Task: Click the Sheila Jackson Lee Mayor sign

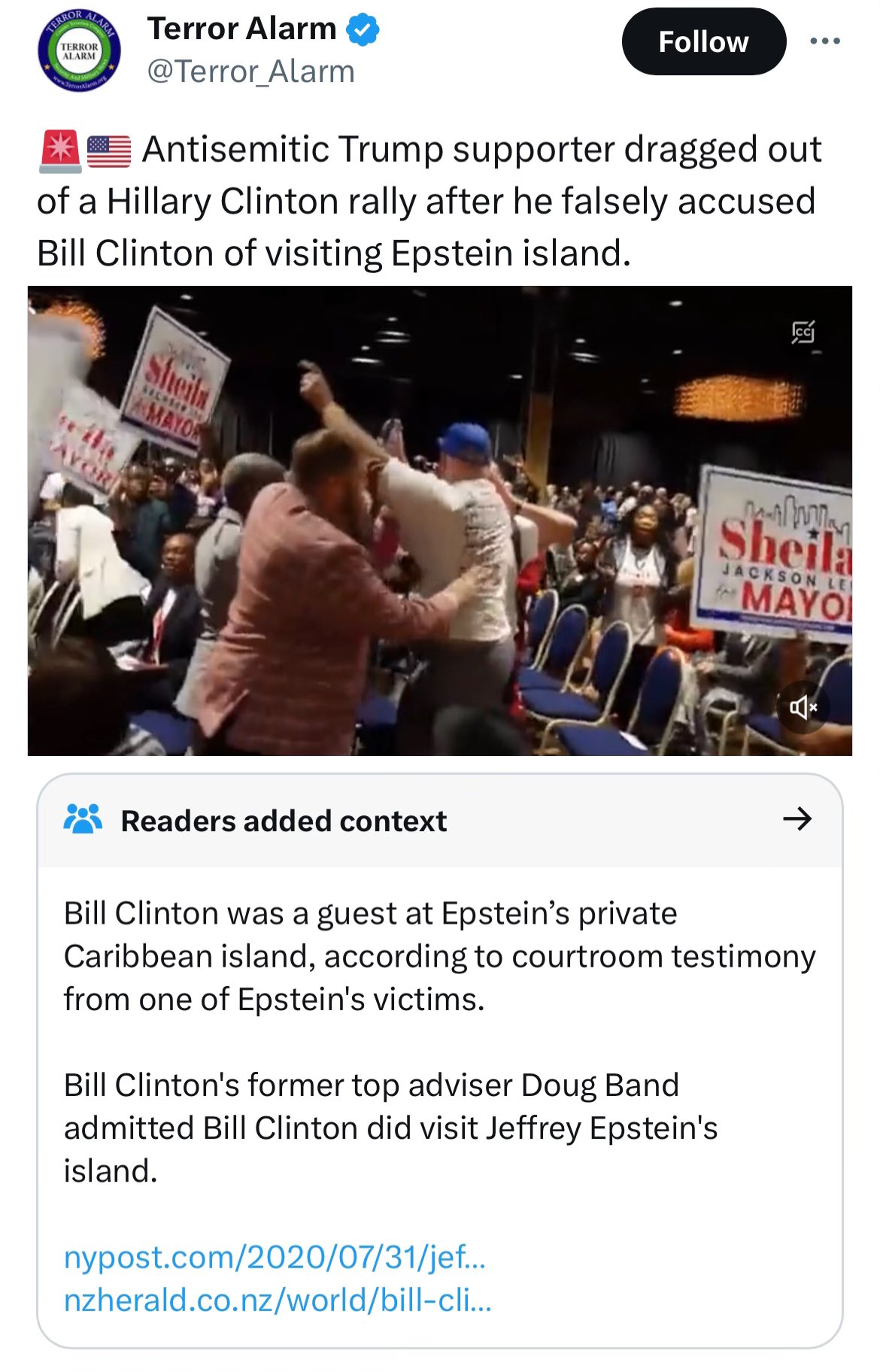Action: 776,554
